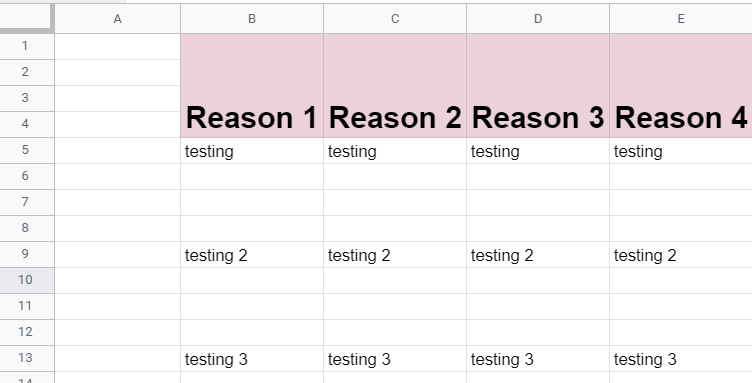The image size is (752, 383).
Task: Select row 5 header
Action: [x=27, y=151]
